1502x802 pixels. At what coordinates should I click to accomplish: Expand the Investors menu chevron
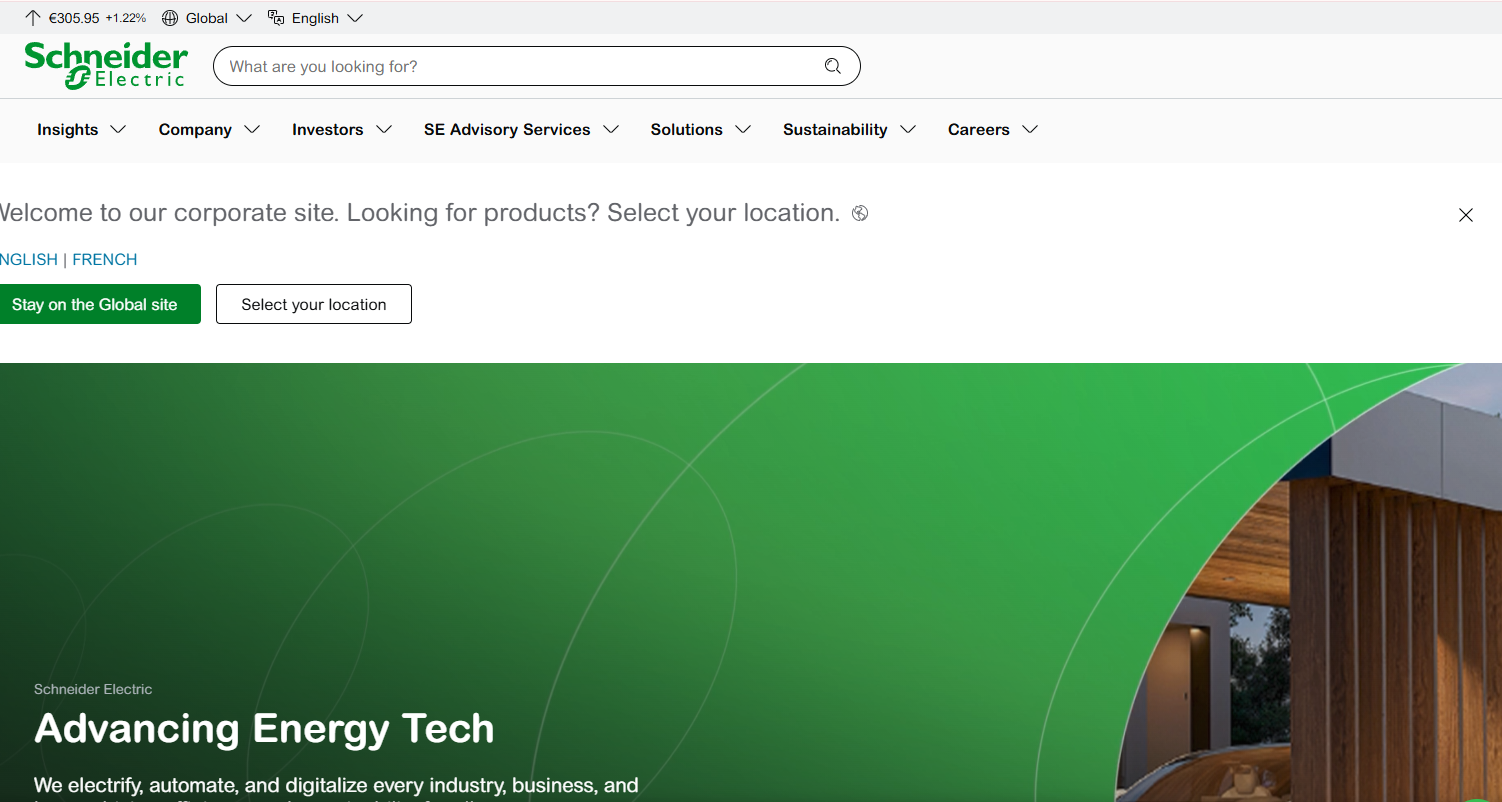pos(384,130)
